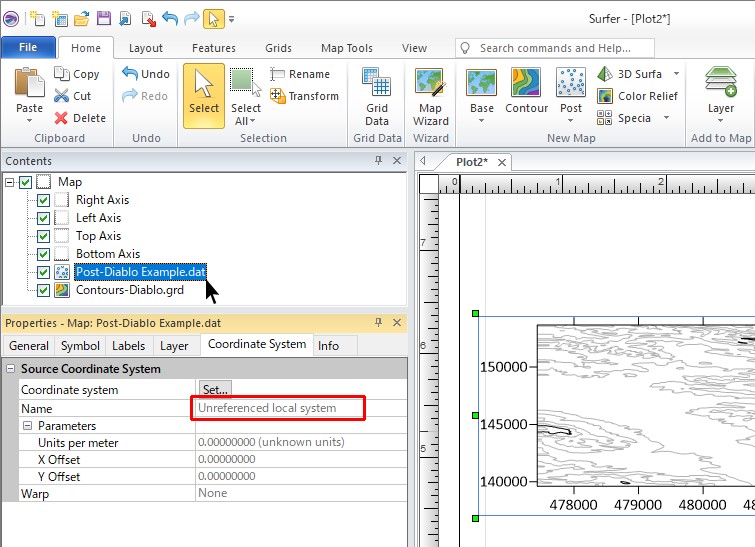Select the Contours-Diablo.grd layer
Viewport: 755px width, 547px height.
coord(130,290)
